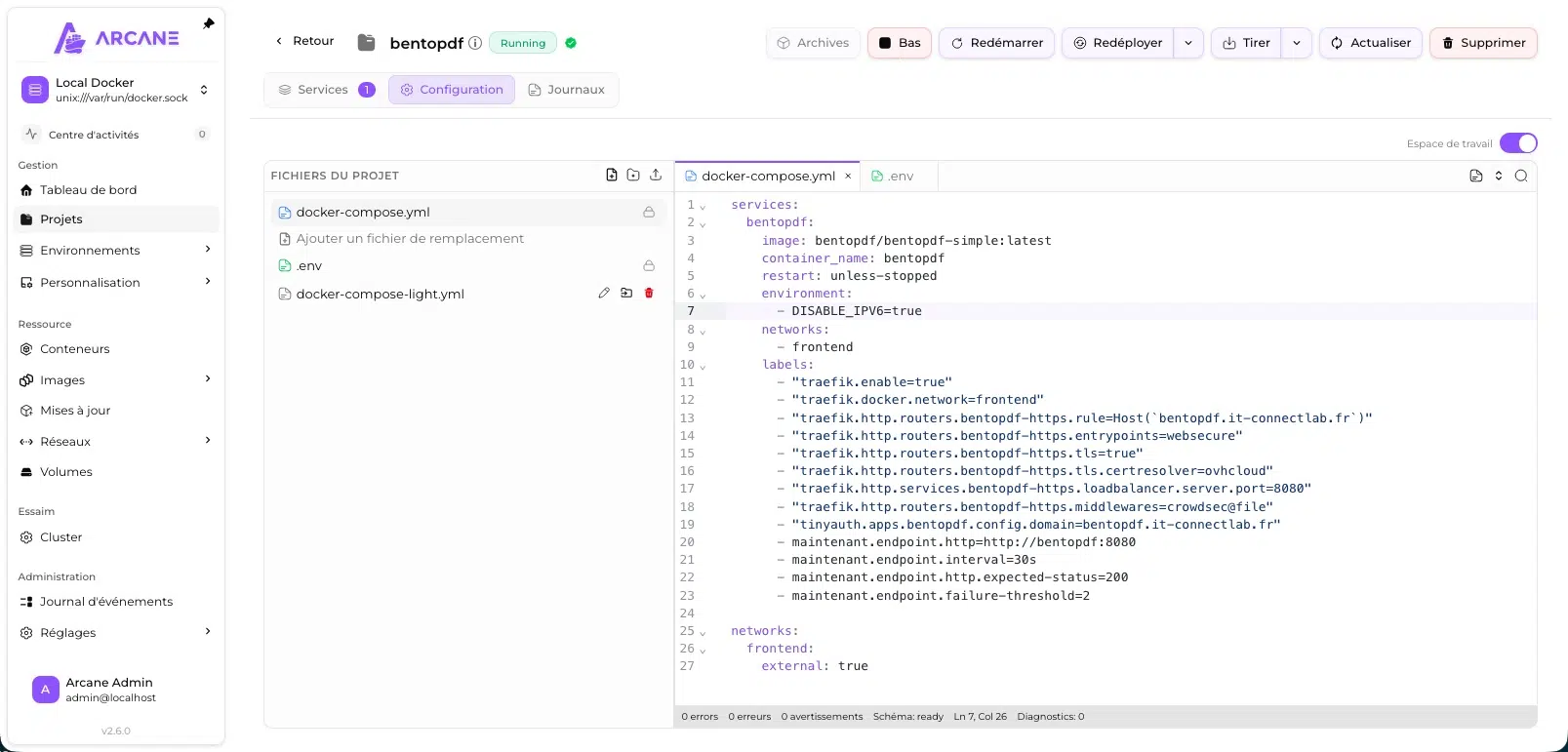The width and height of the screenshot is (1568, 752).
Task: Click the new folder icon in Fichiers du projet
Action: coord(633,175)
